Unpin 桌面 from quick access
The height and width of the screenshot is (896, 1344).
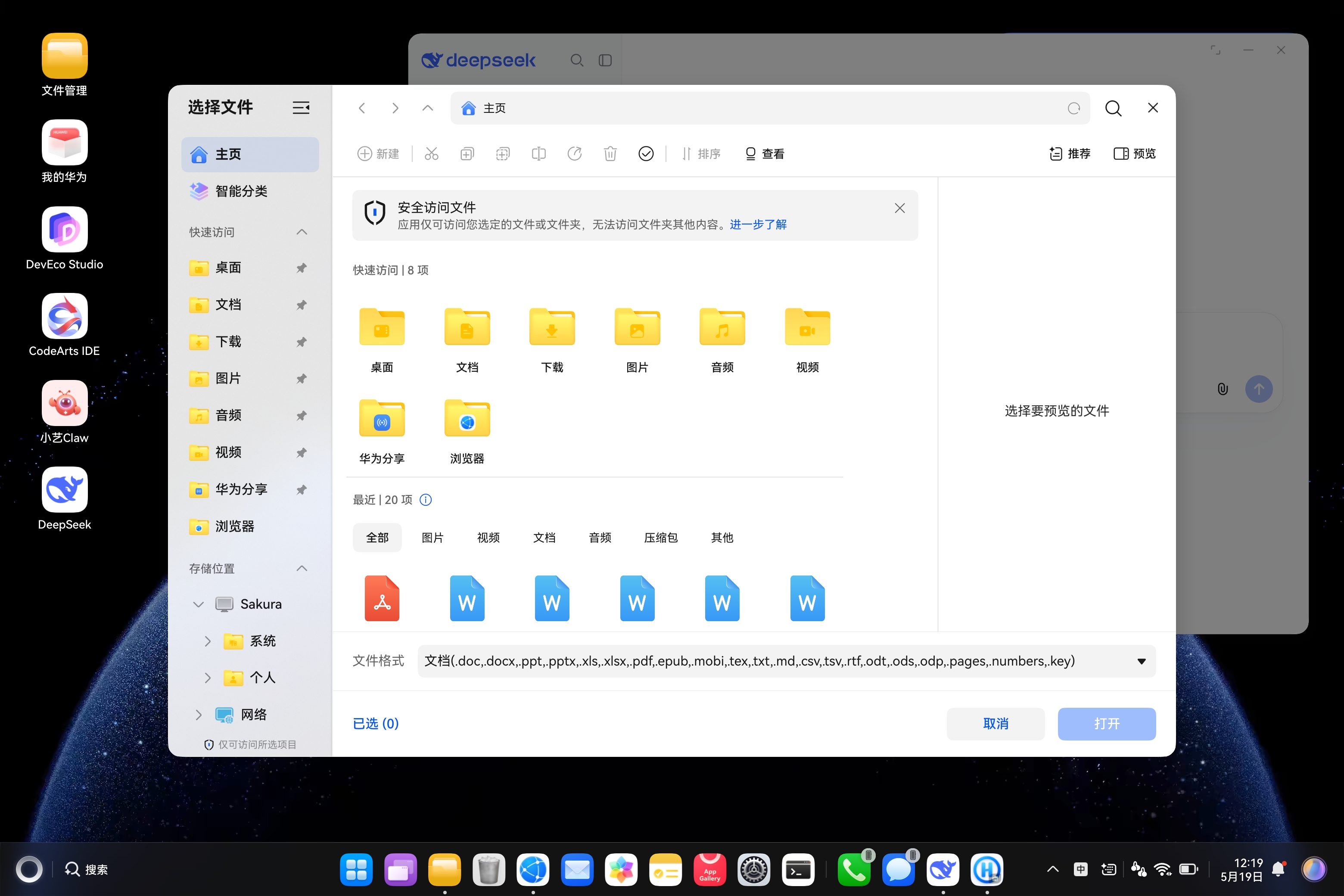301,268
